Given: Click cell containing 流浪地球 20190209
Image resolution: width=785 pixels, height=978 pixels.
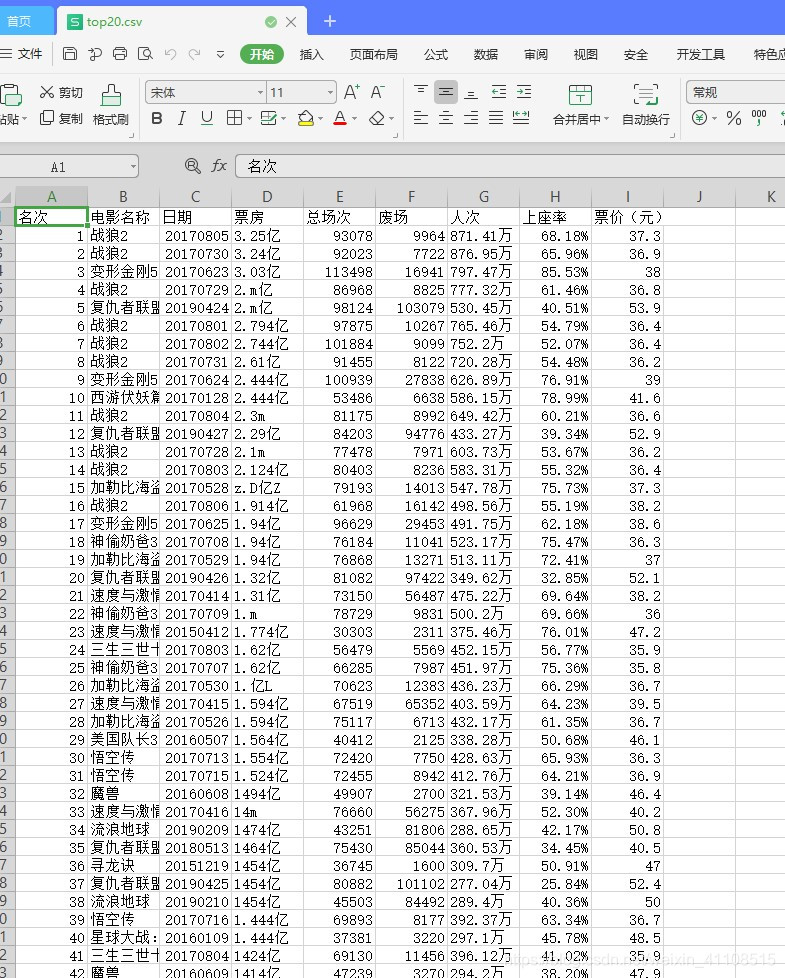Looking at the screenshot, I should coord(123,830).
